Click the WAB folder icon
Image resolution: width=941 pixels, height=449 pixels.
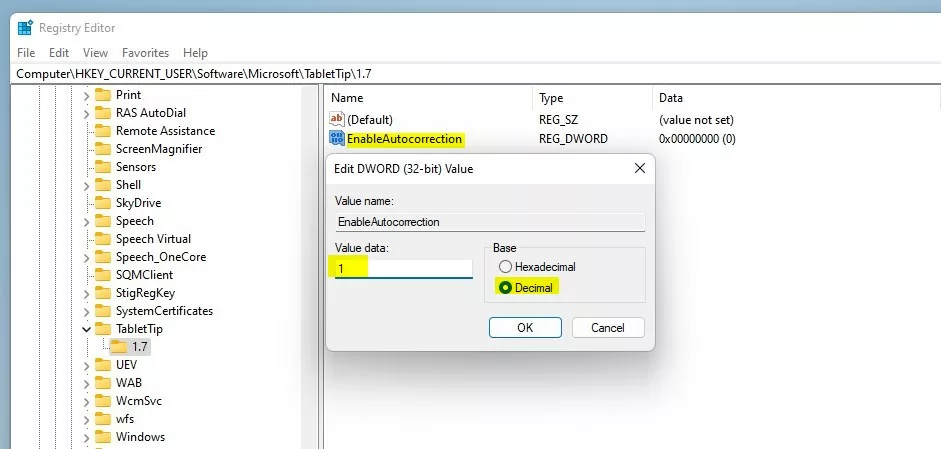(103, 383)
